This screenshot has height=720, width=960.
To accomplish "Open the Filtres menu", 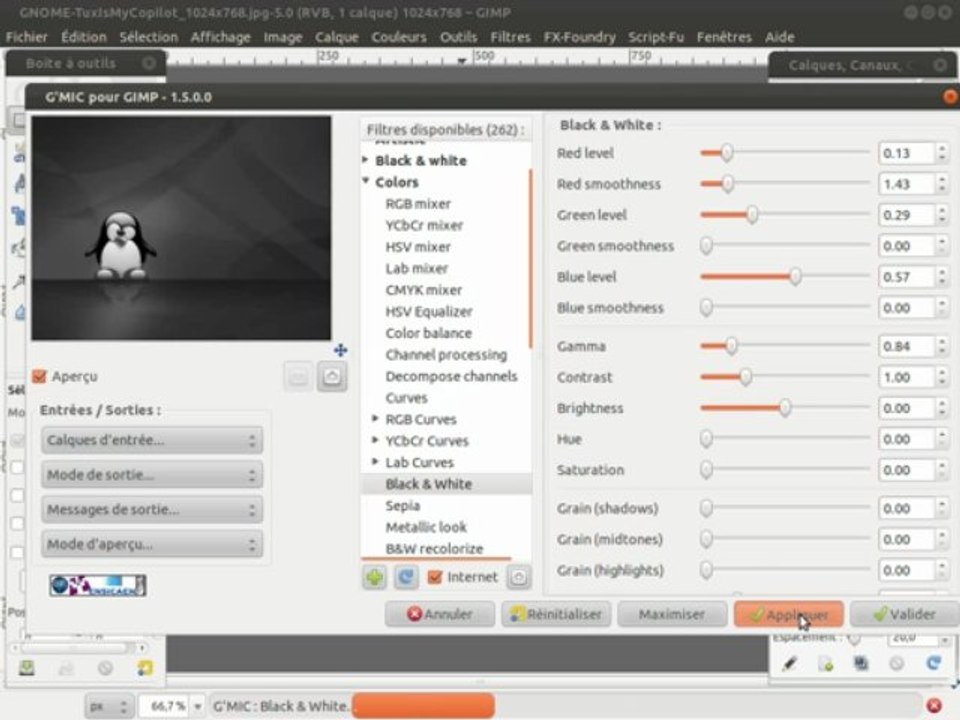I will pos(510,37).
